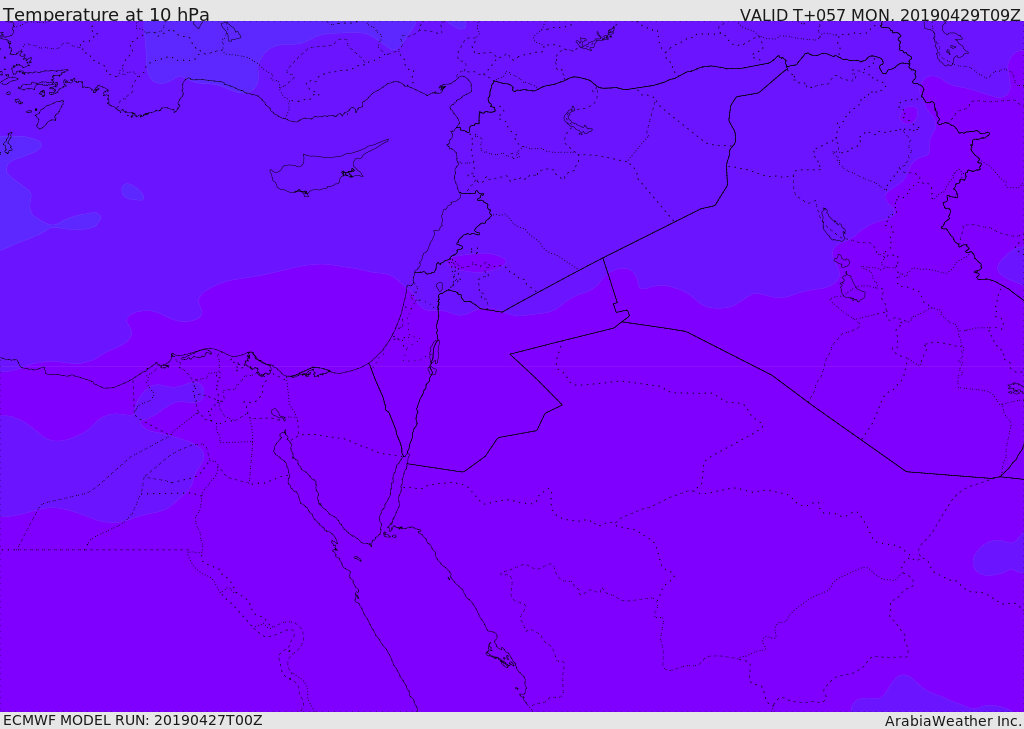The image size is (1024, 729).
Task: Click the 'Temperature at 10 hPa' title
Action: (106, 14)
